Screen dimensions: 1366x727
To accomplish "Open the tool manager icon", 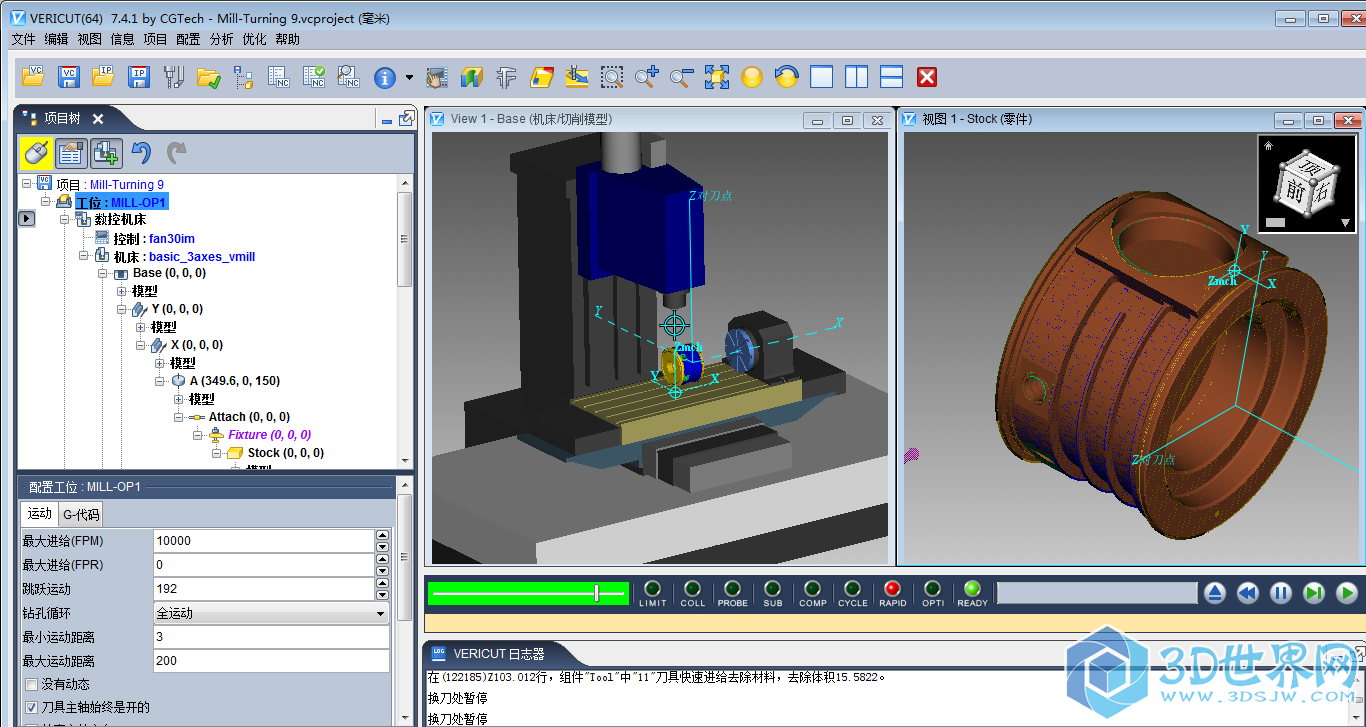I will pyautogui.click(x=174, y=76).
